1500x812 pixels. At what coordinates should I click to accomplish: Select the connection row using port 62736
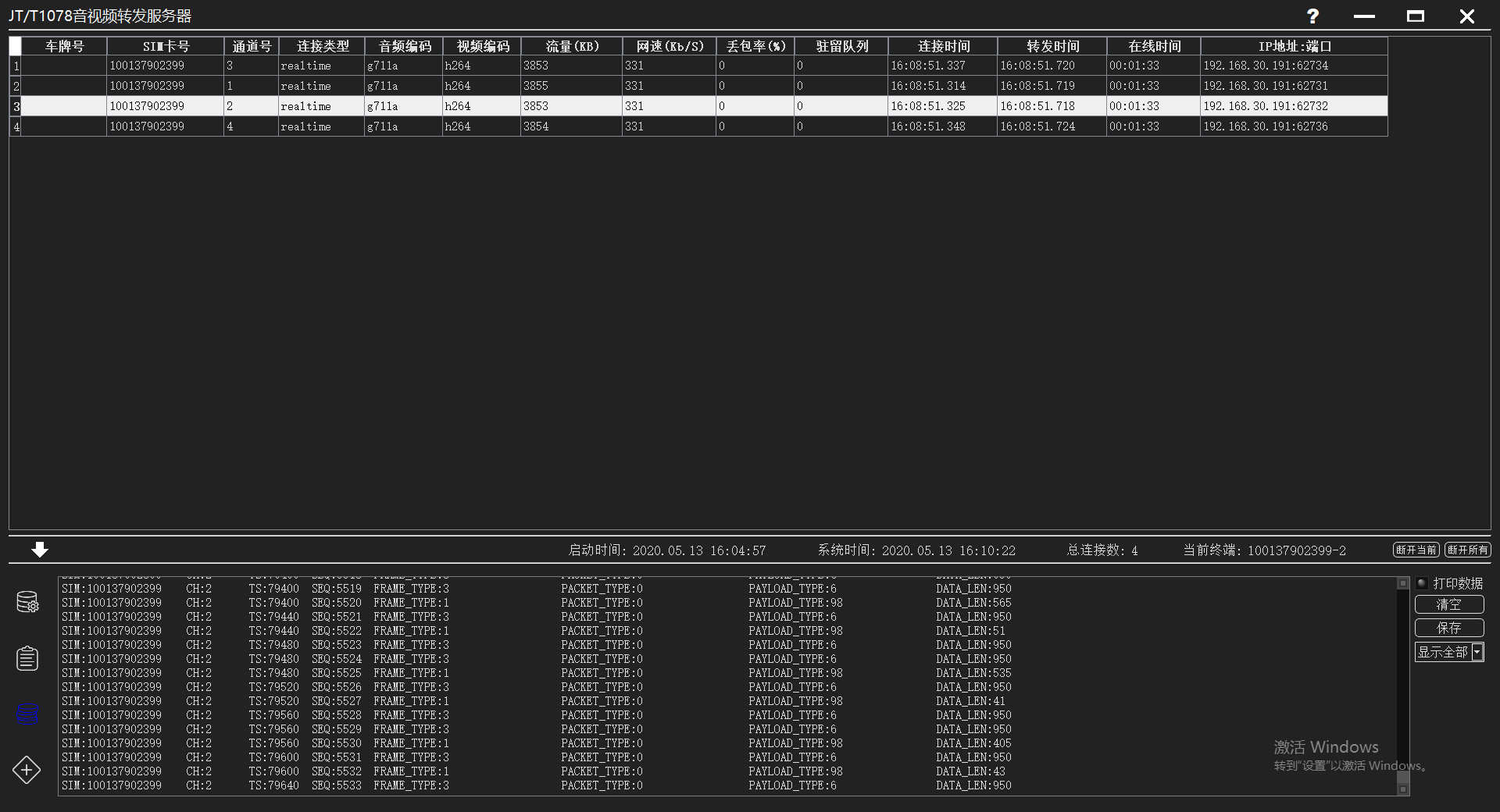[x=469, y=126]
